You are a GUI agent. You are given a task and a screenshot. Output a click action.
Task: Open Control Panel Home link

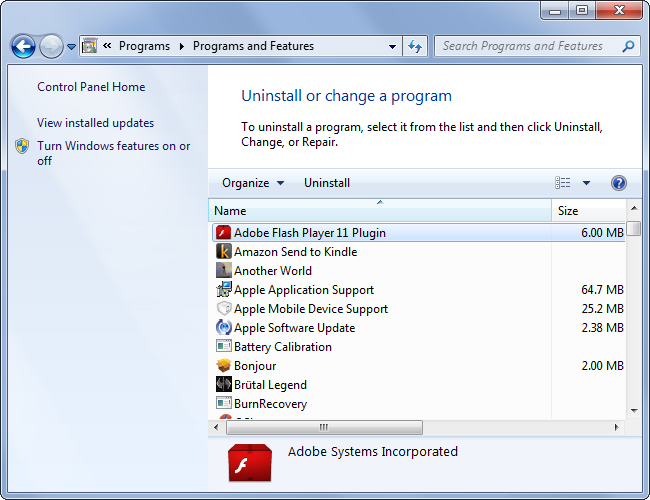pos(91,87)
